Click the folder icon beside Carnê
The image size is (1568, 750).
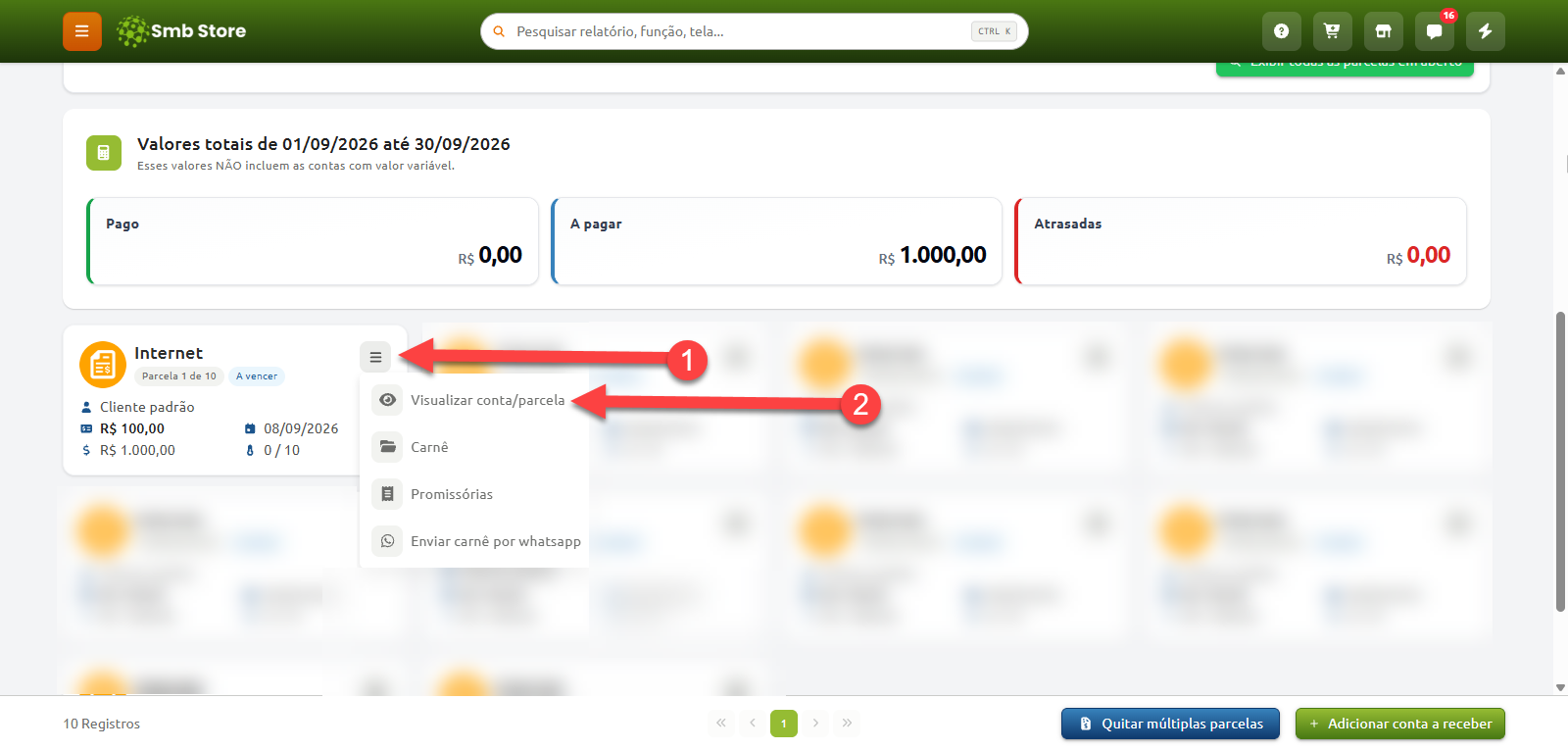click(x=388, y=447)
